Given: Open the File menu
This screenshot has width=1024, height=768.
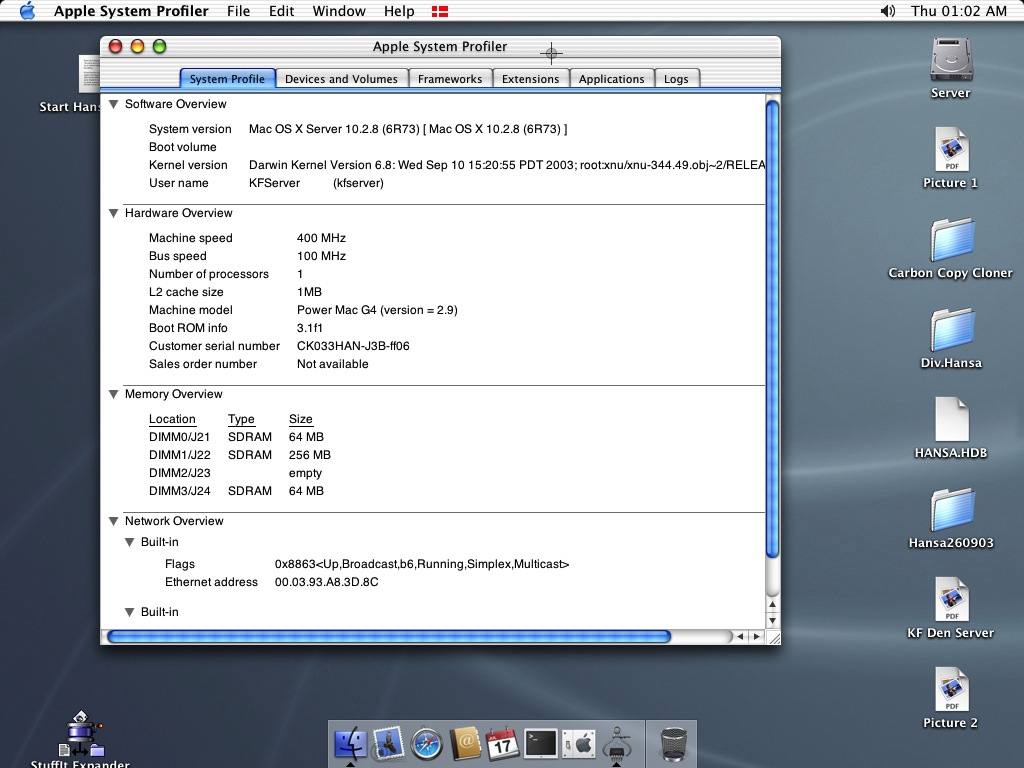Looking at the screenshot, I should (x=238, y=11).
